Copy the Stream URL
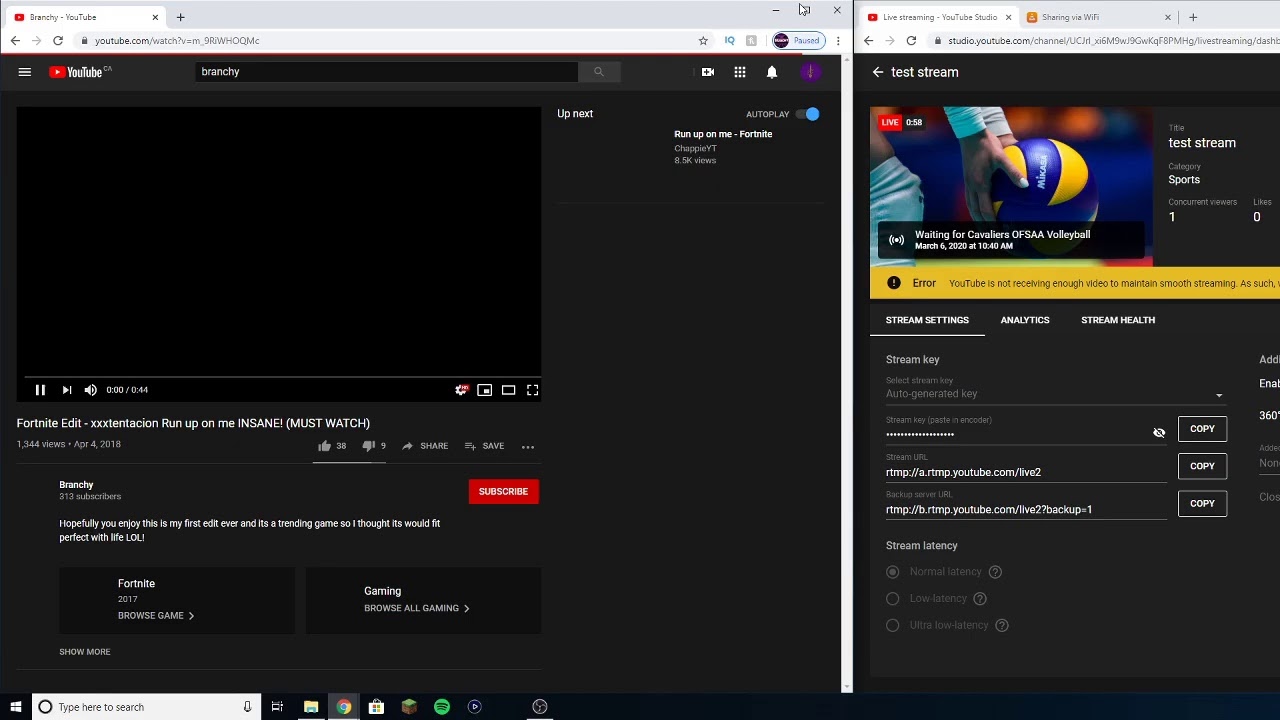Viewport: 1280px width, 720px height. [x=1202, y=466]
